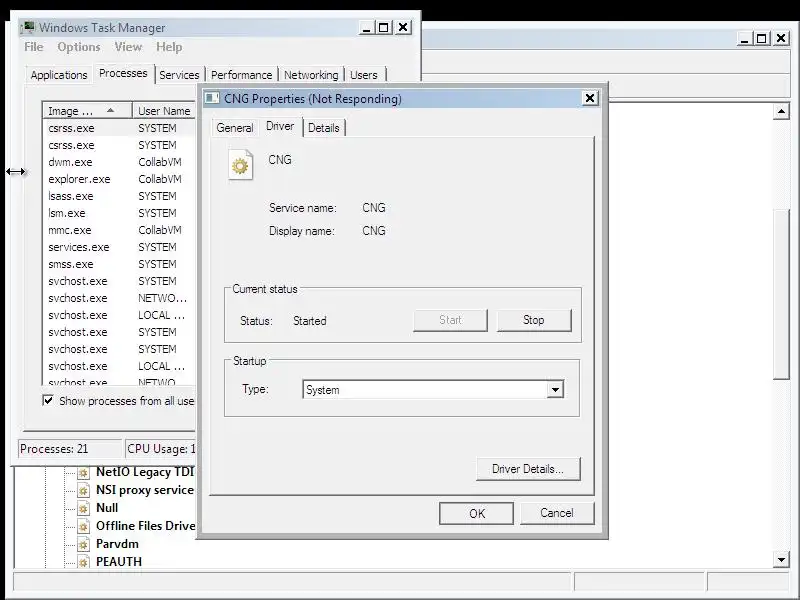
Task: Select the PEAUTH driver icon
Action: (83, 562)
